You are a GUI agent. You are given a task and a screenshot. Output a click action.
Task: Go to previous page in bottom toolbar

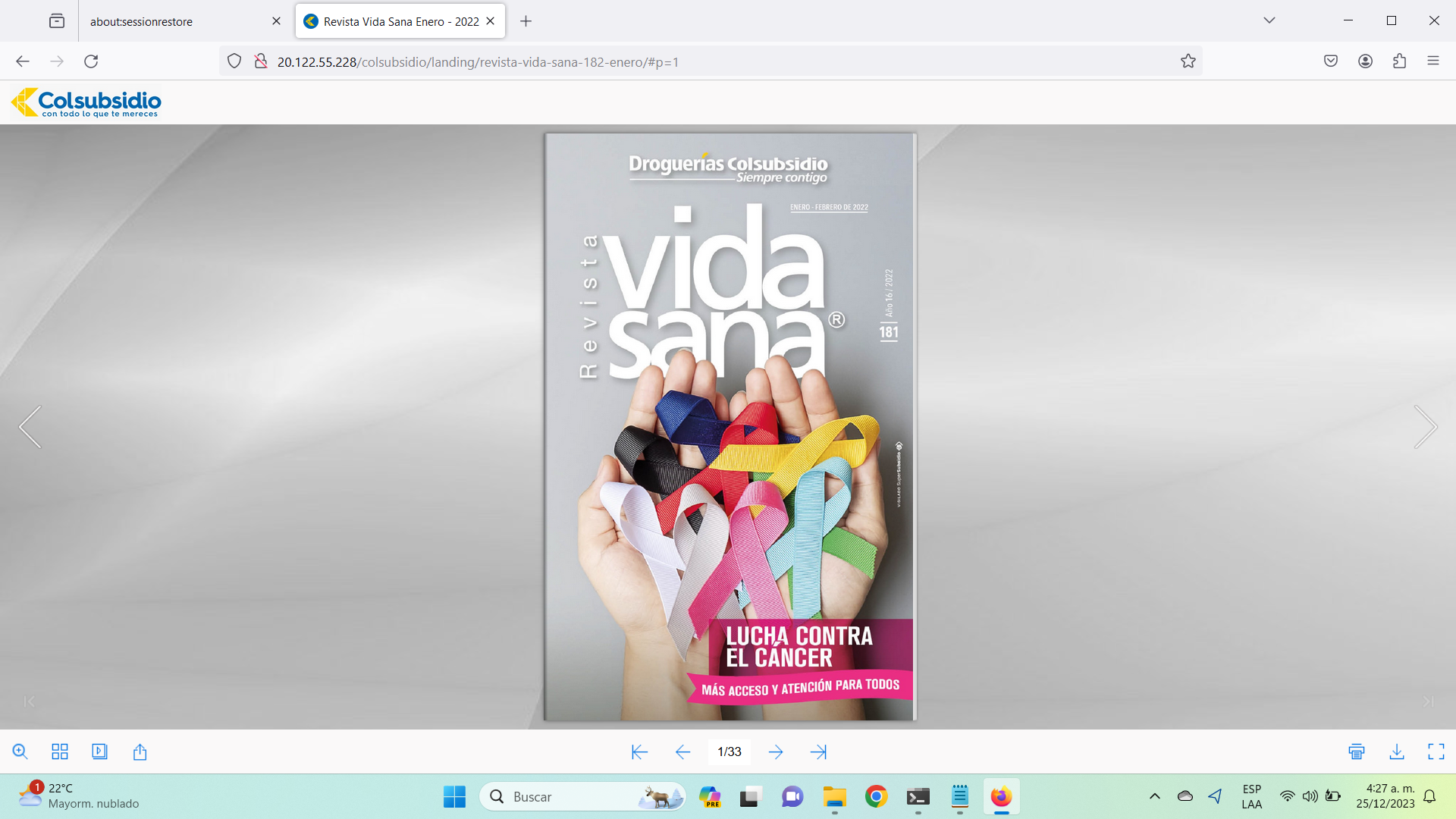click(x=682, y=752)
